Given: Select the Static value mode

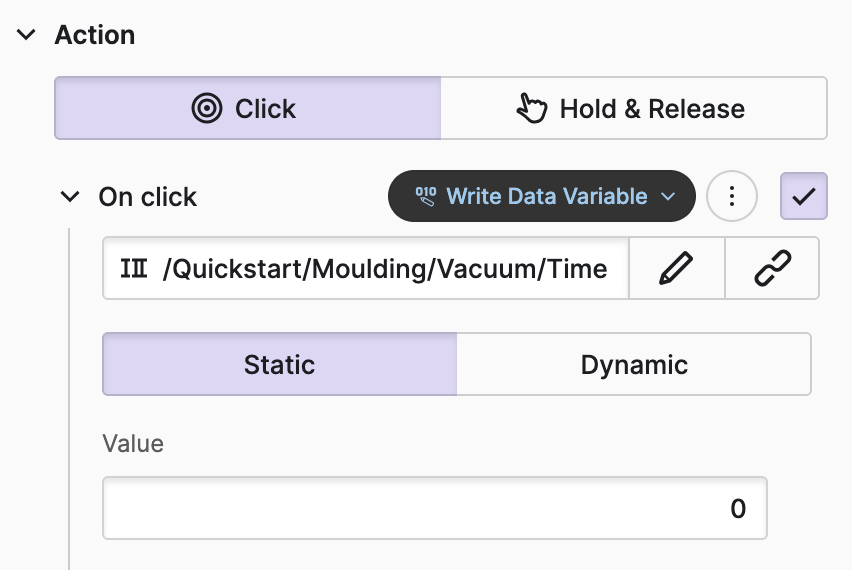Looking at the screenshot, I should 279,364.
